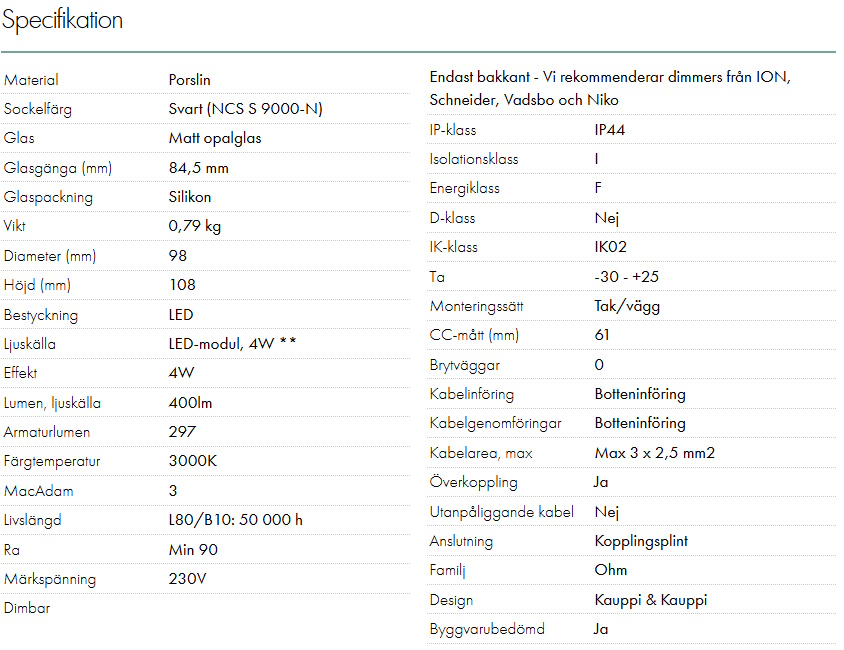The image size is (844, 650).
Task: Click the Dimbar label
Action: 27,608
